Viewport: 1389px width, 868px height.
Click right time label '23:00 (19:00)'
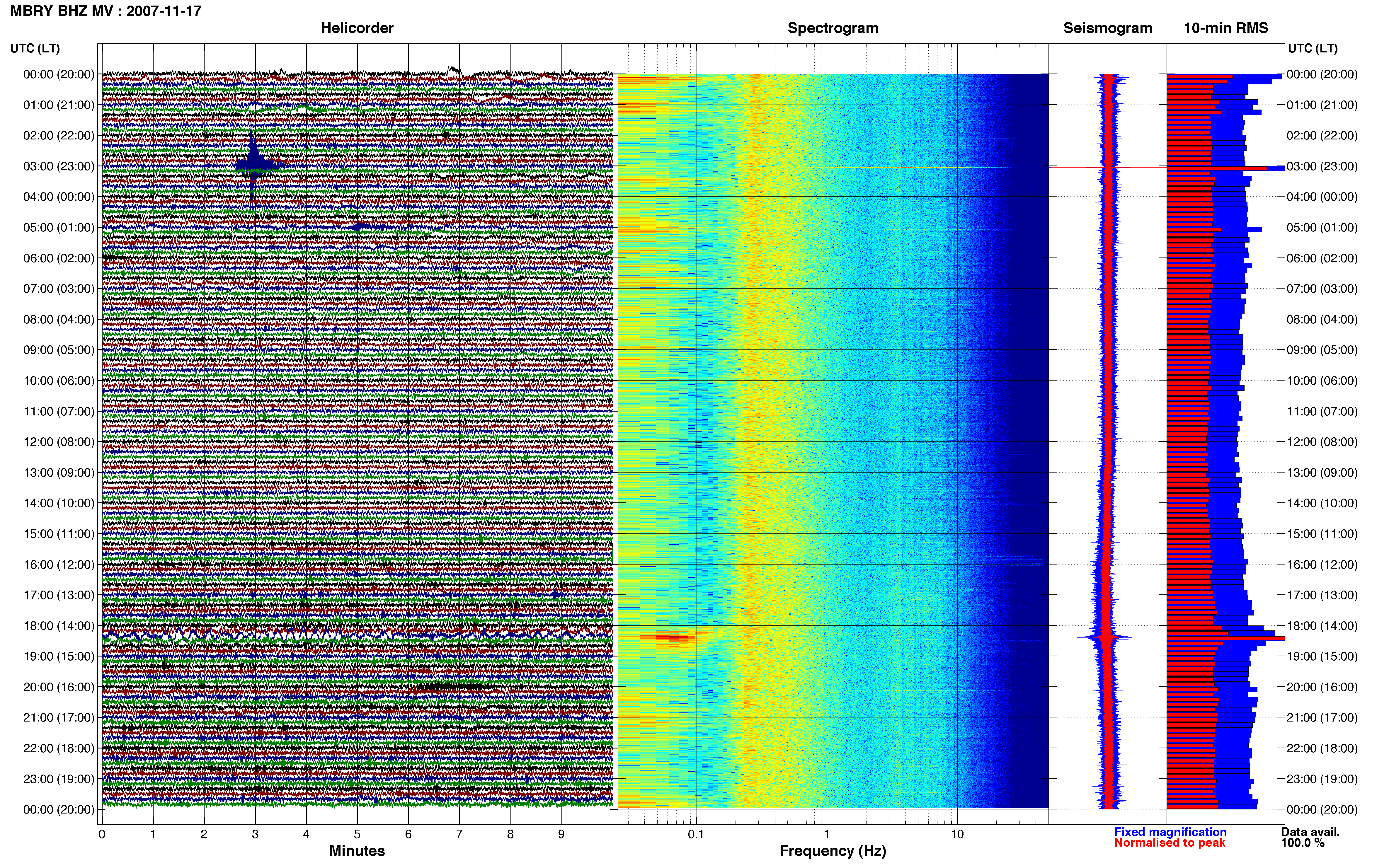1322,779
